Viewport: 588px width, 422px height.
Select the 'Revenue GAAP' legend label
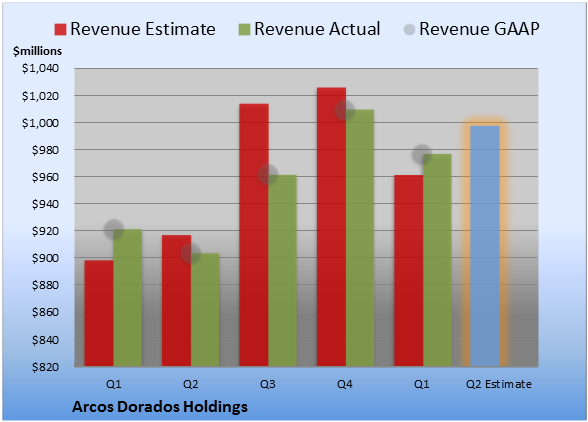(x=479, y=29)
